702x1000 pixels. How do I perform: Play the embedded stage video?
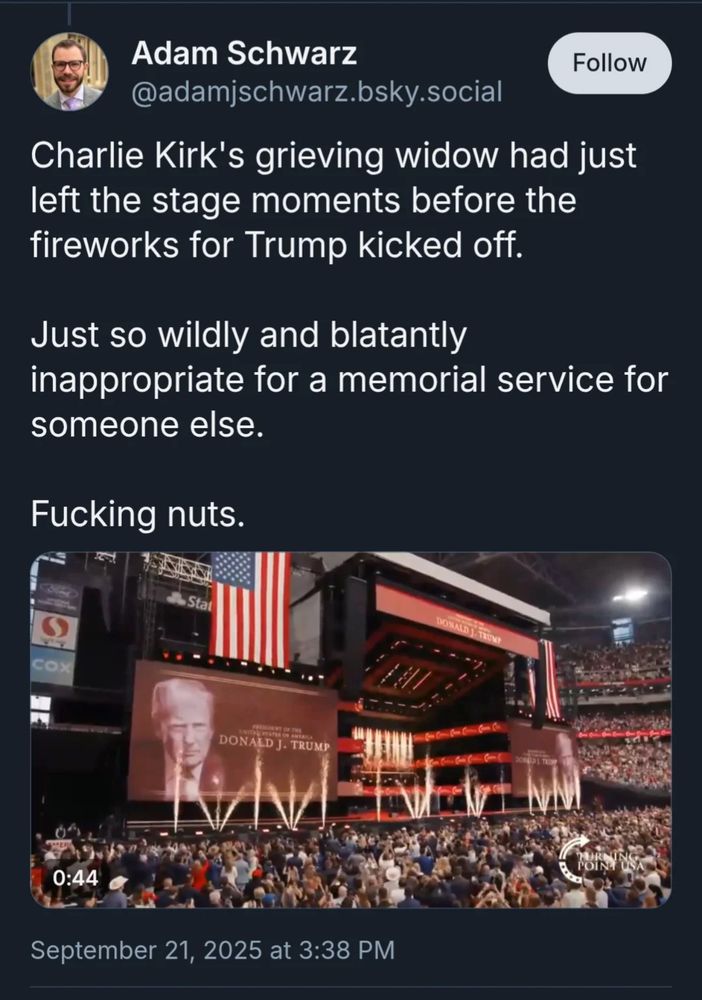tap(350, 730)
